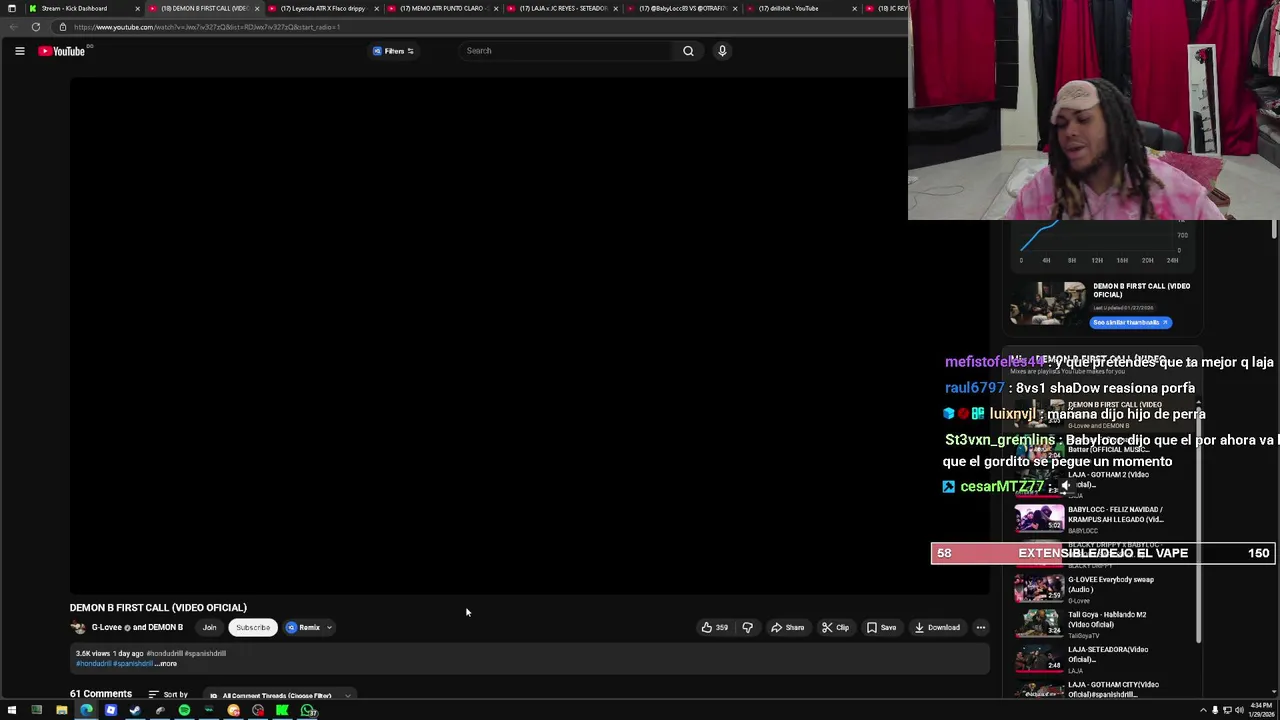
Task: Open the Kick app from the taskbar
Action: tap(282, 711)
